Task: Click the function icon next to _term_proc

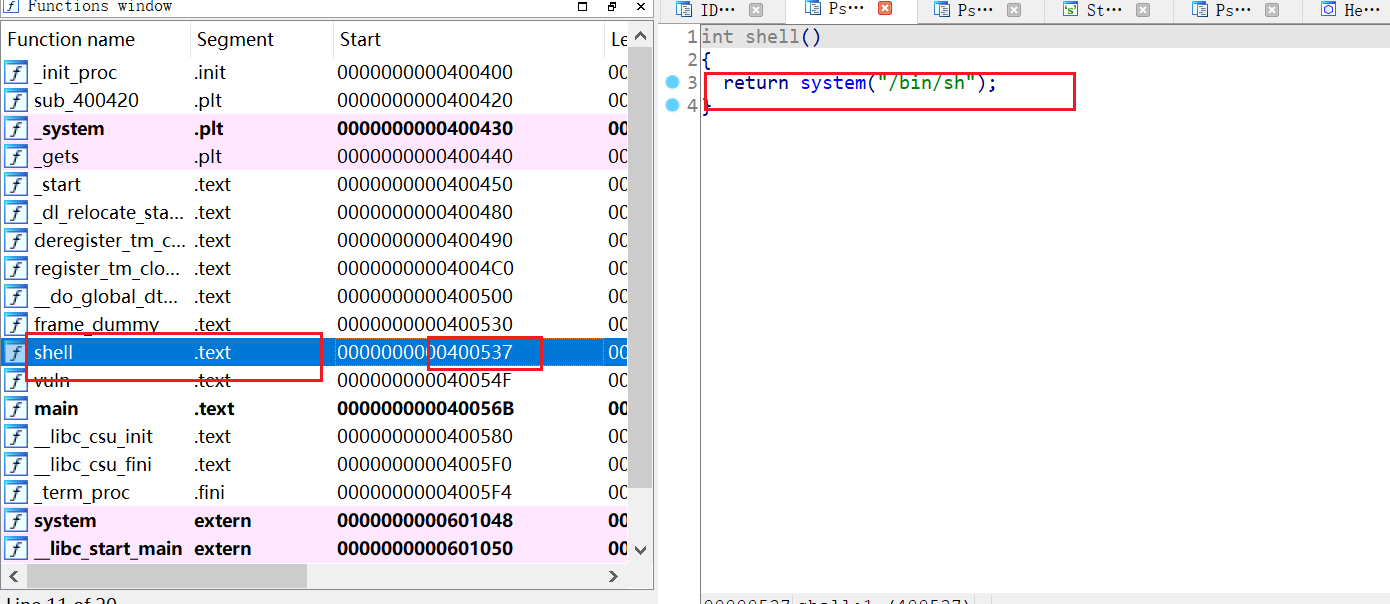Action: click(16, 493)
